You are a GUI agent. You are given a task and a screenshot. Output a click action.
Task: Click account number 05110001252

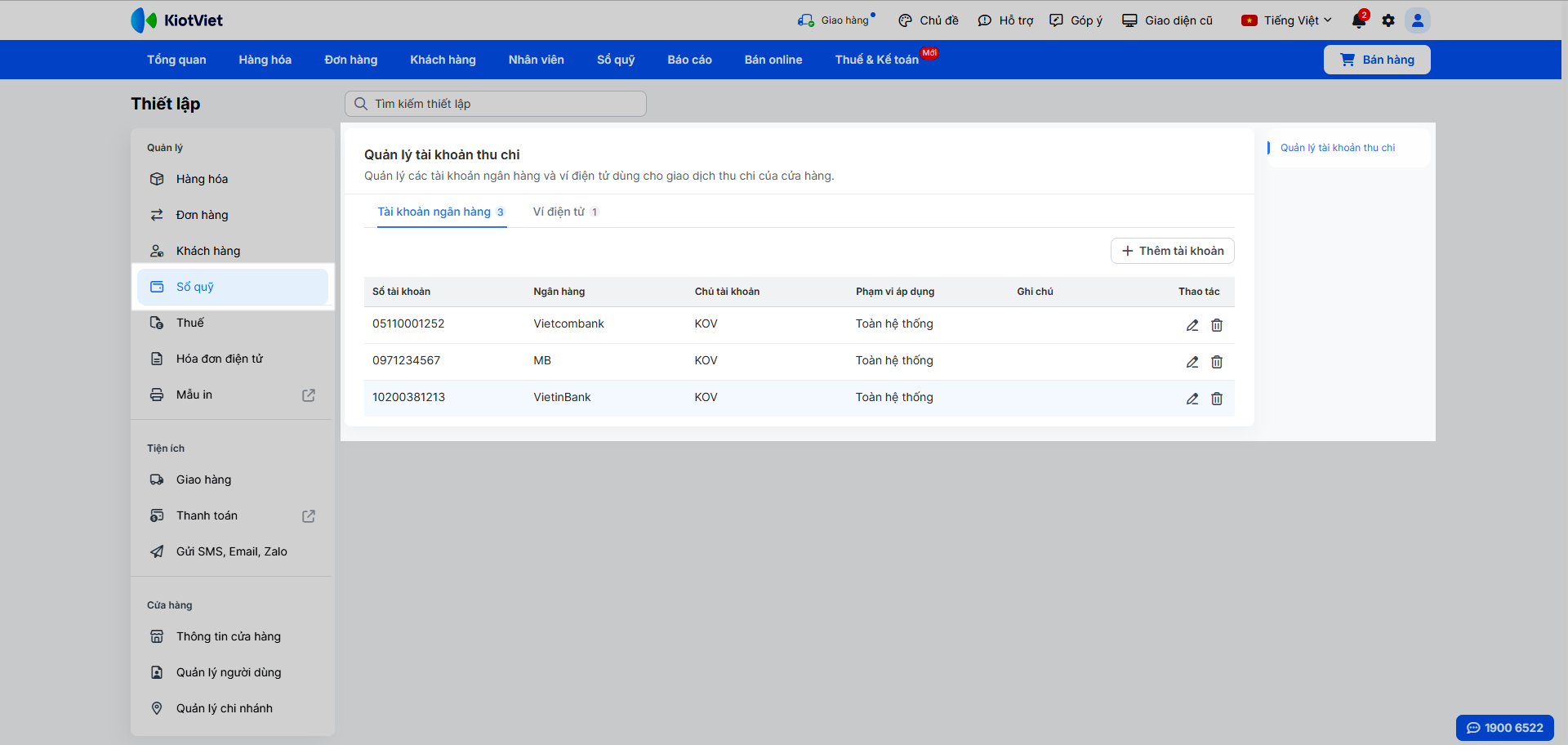tap(408, 323)
